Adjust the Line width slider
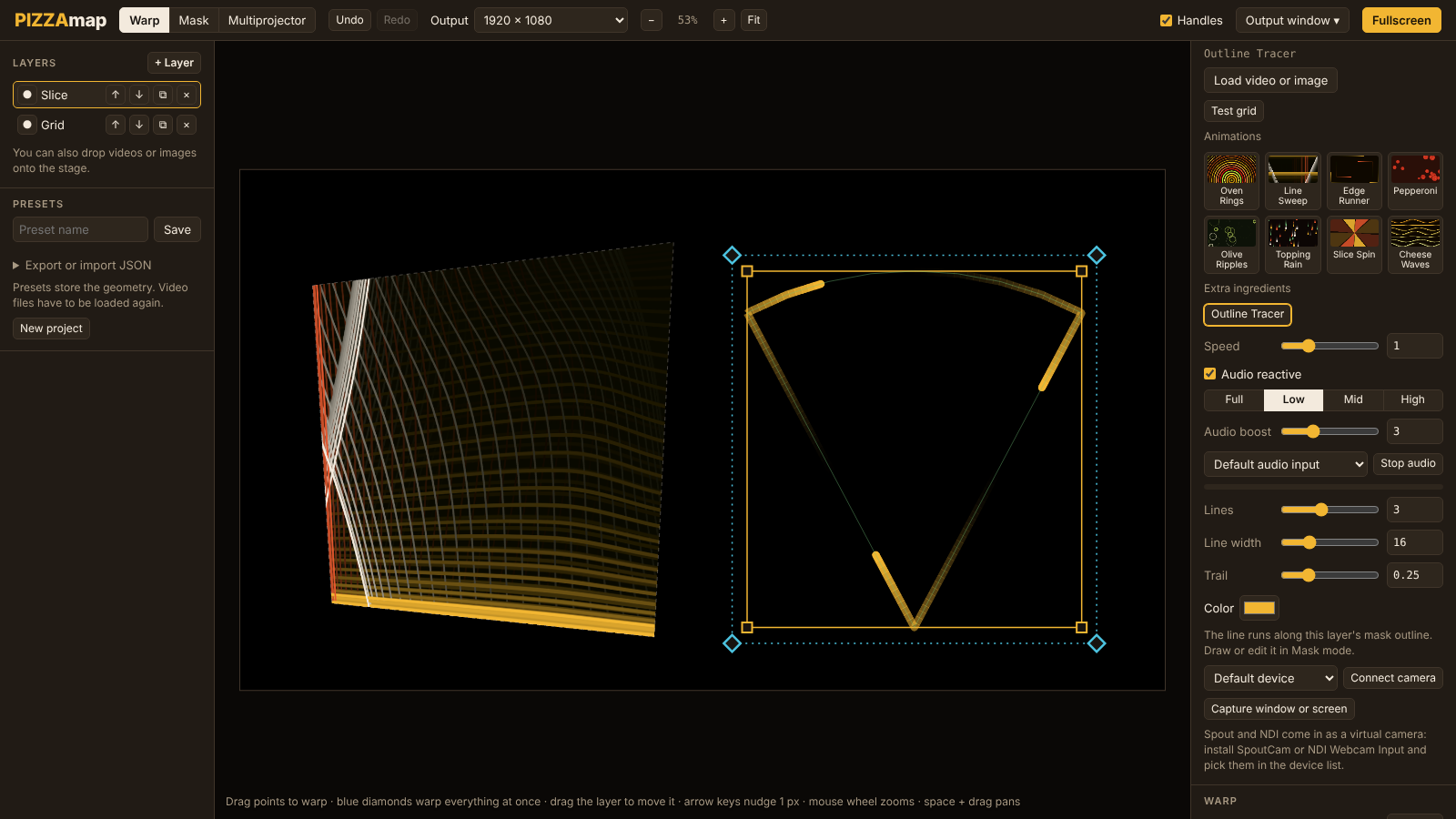 click(1330, 542)
